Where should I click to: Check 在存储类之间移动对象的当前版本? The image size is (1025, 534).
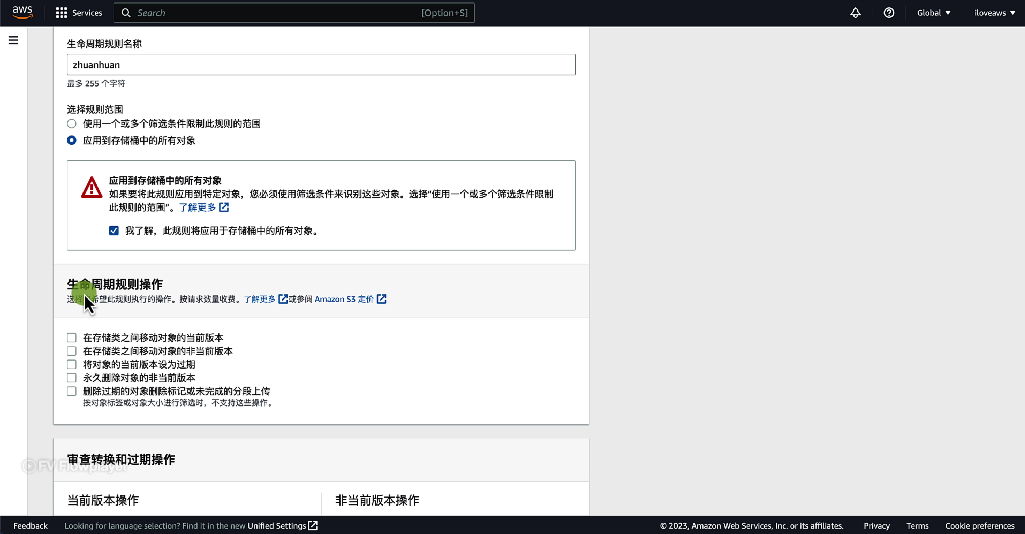pyautogui.click(x=72, y=338)
